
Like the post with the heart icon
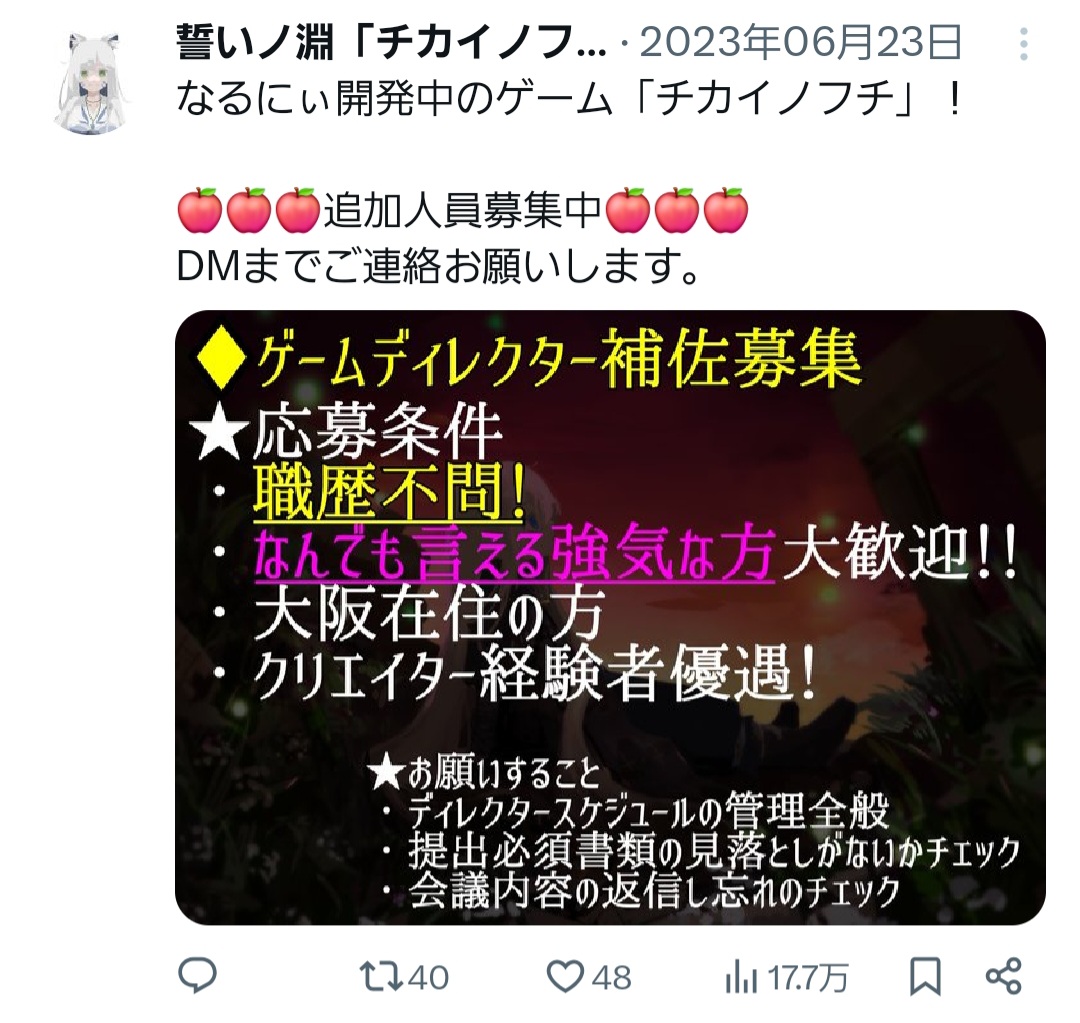coord(565,977)
